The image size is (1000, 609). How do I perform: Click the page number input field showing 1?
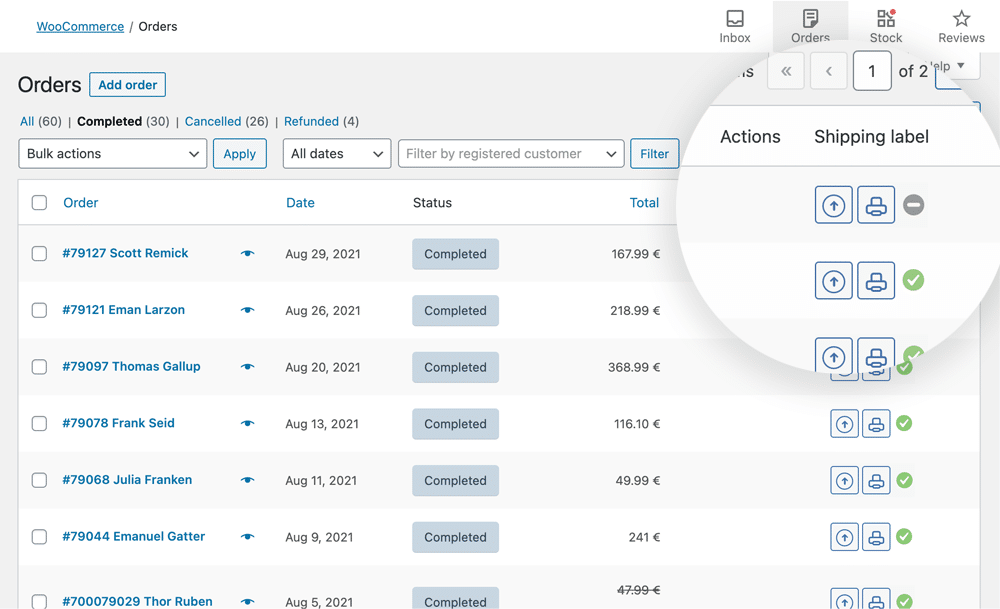(873, 70)
